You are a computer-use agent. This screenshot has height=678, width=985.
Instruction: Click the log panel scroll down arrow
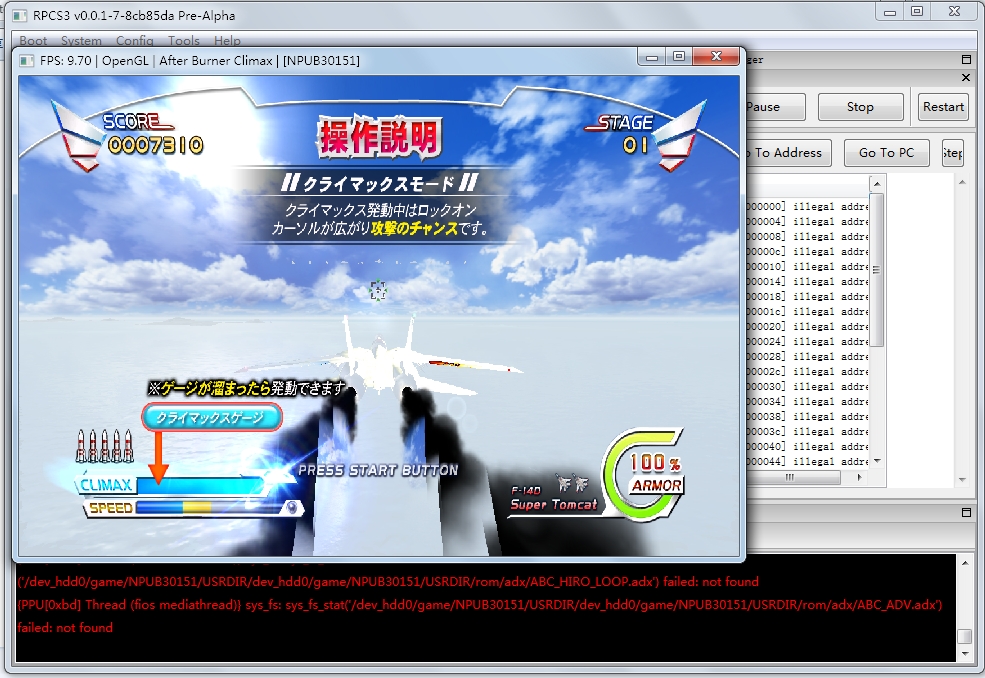tap(964, 654)
